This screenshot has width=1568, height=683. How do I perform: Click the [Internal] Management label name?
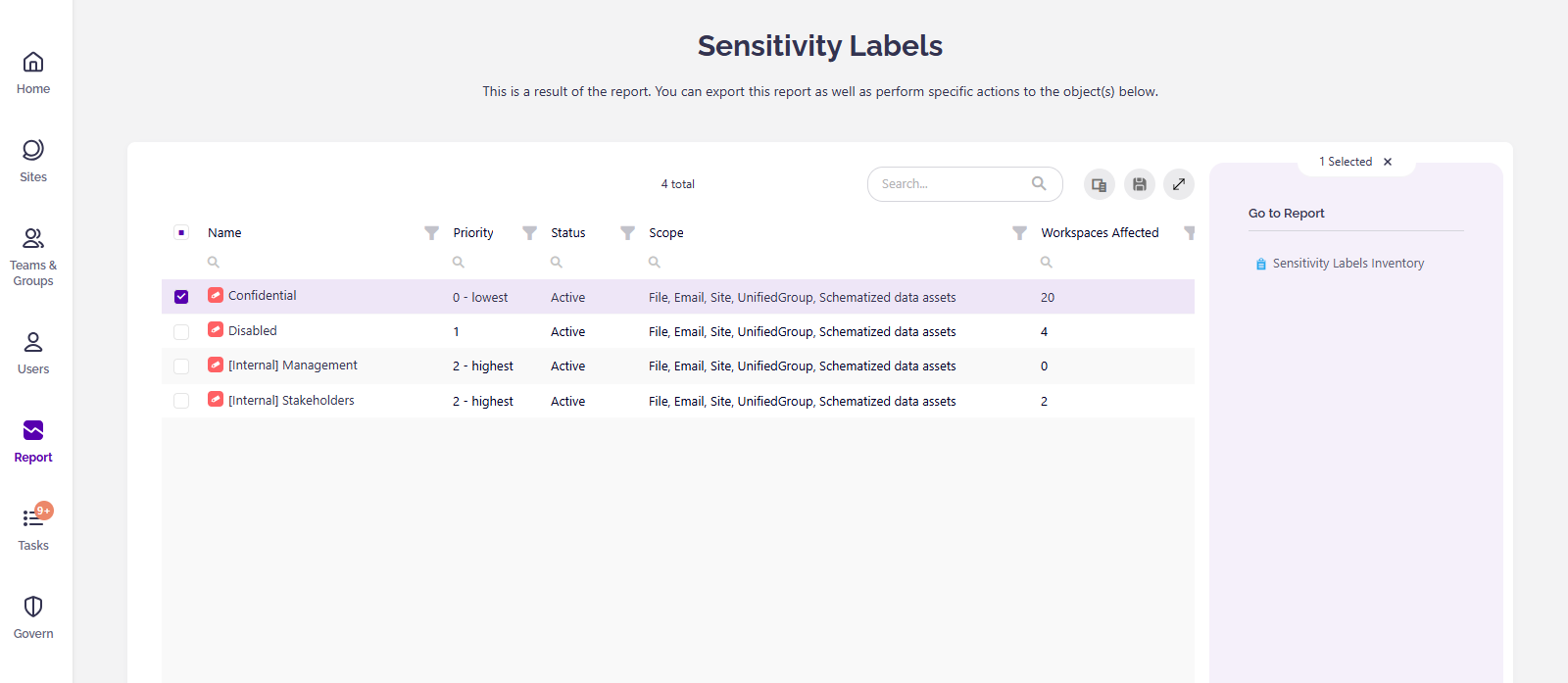click(x=293, y=366)
